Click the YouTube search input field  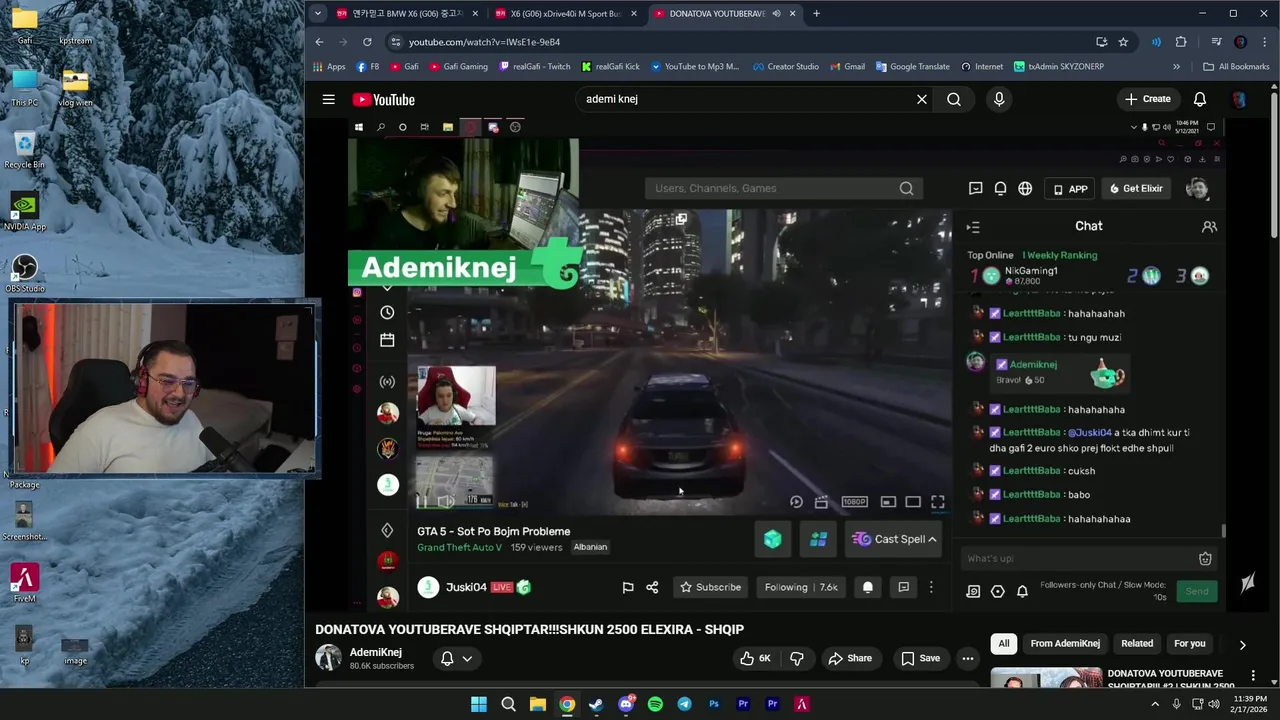tap(745, 99)
